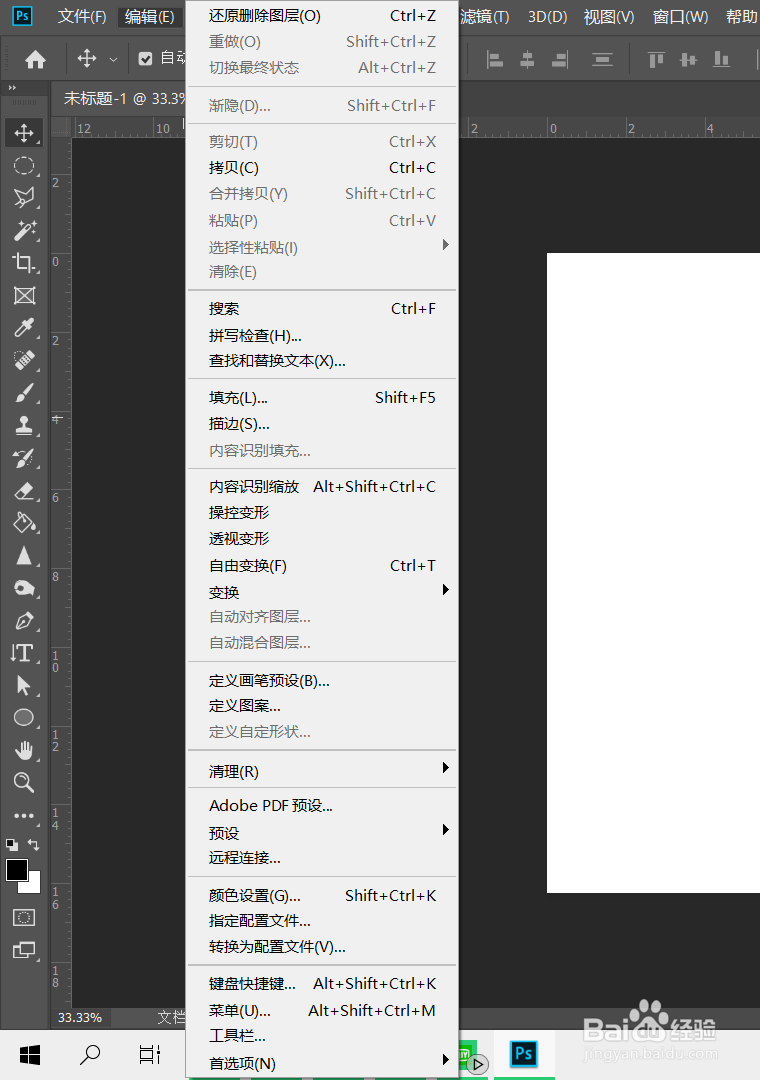Screen dimensions: 760x1080
Task: Expand the 清理(R) submenu
Action: click(322, 771)
